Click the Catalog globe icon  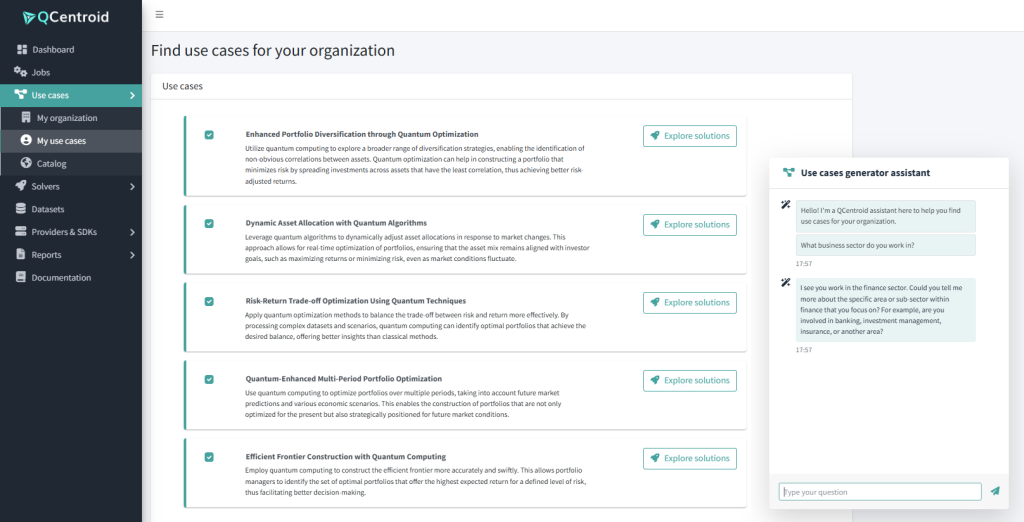coord(27,163)
